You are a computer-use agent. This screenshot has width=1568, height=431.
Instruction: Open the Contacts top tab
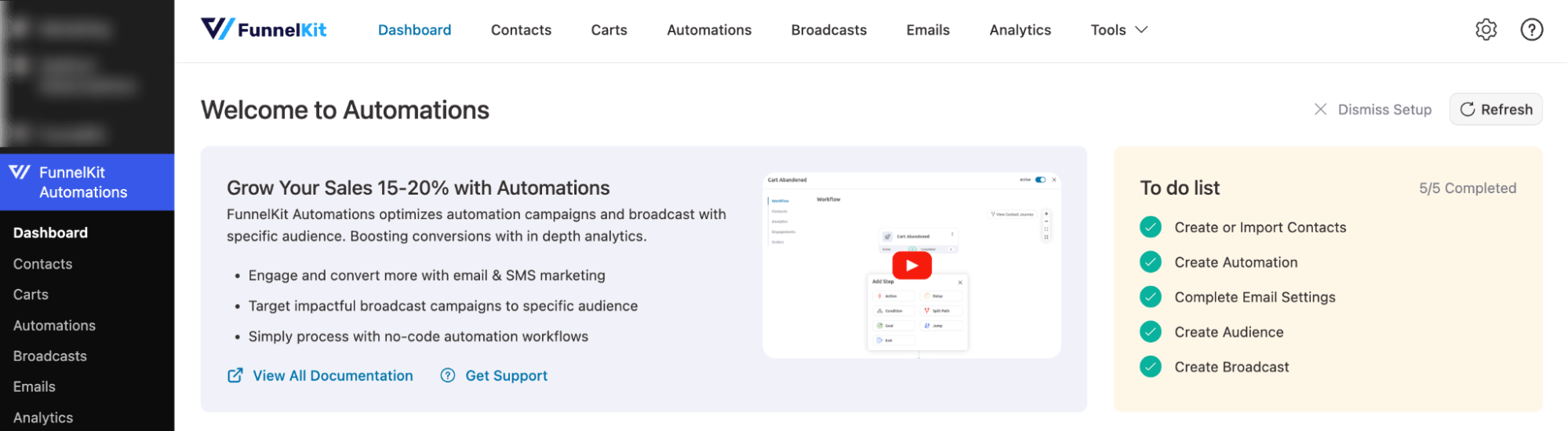tap(521, 30)
